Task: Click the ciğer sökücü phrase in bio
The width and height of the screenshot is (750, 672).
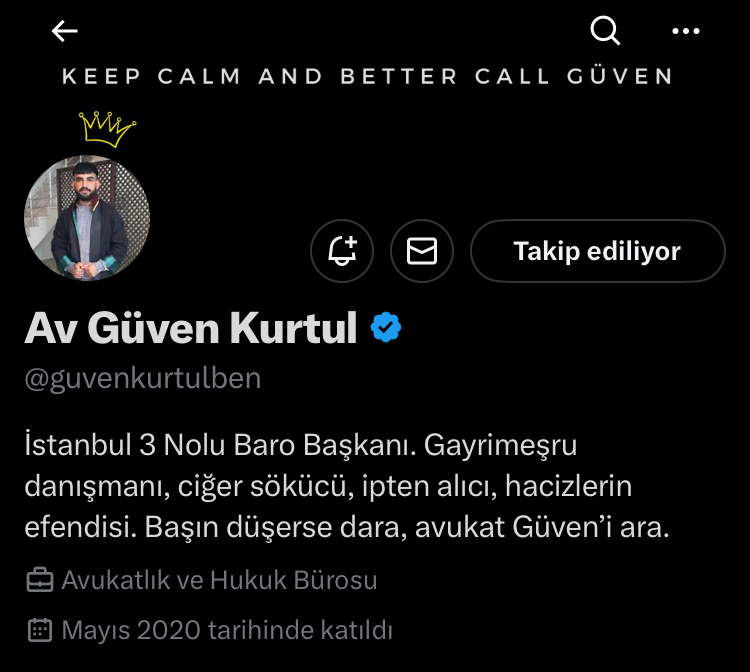Action: pos(266,486)
